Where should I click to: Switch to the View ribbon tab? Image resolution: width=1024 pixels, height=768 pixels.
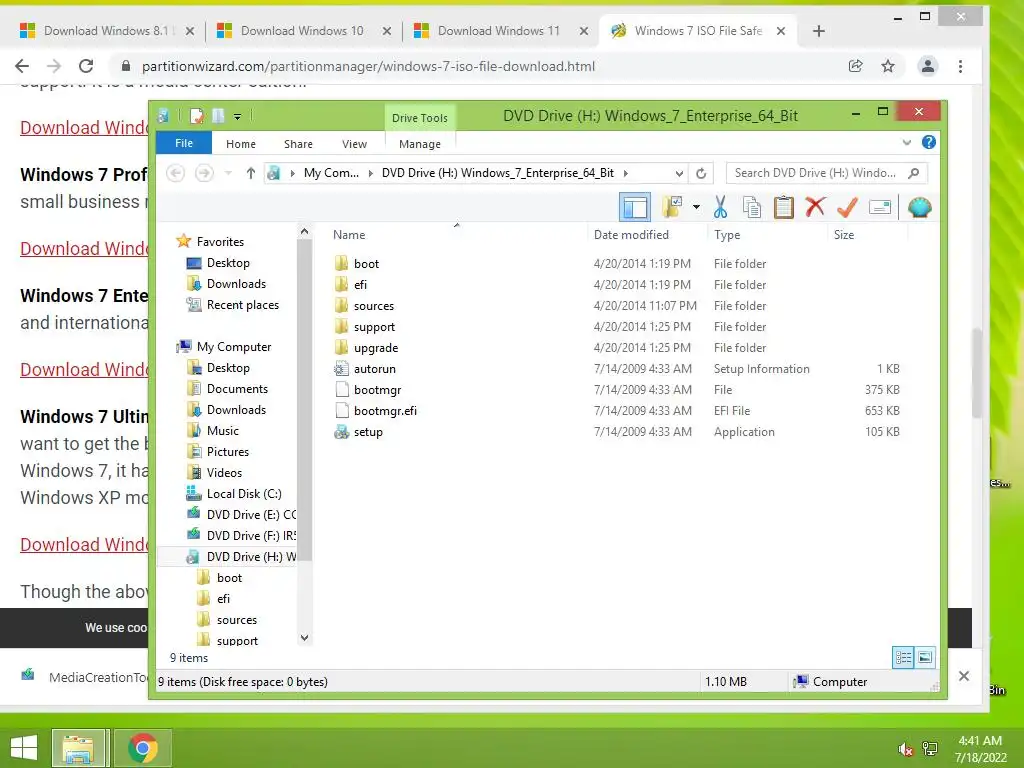(x=354, y=144)
